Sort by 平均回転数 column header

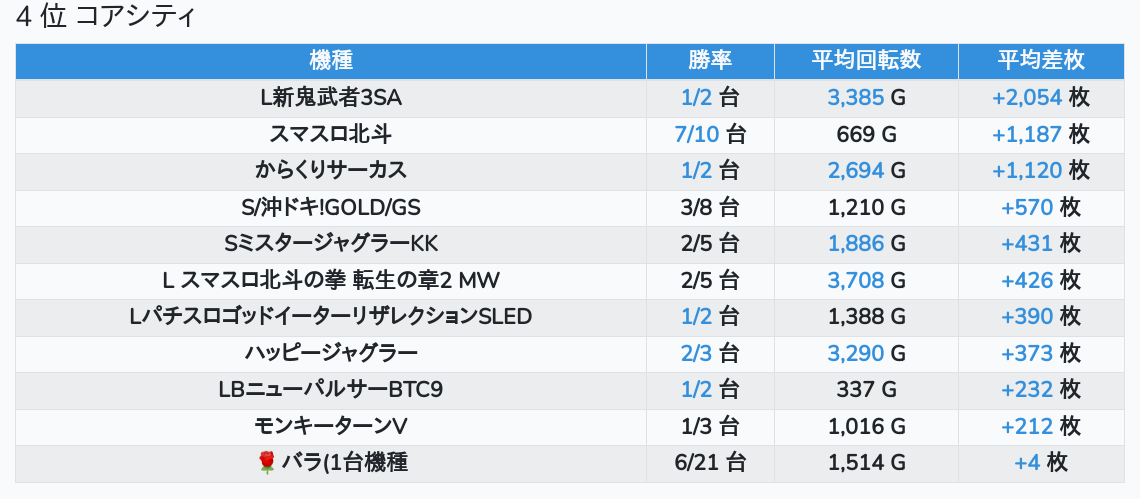pyautogui.click(x=866, y=60)
